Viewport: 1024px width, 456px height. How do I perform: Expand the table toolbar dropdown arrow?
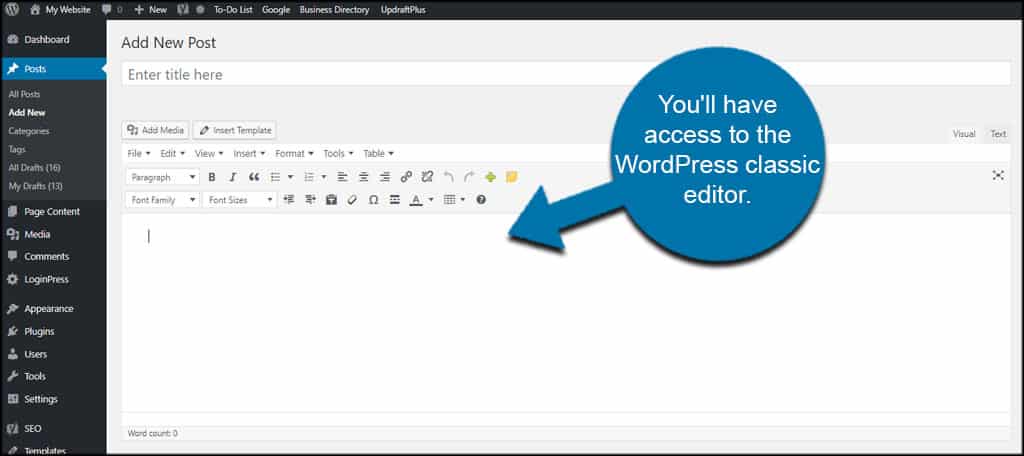[x=463, y=200]
